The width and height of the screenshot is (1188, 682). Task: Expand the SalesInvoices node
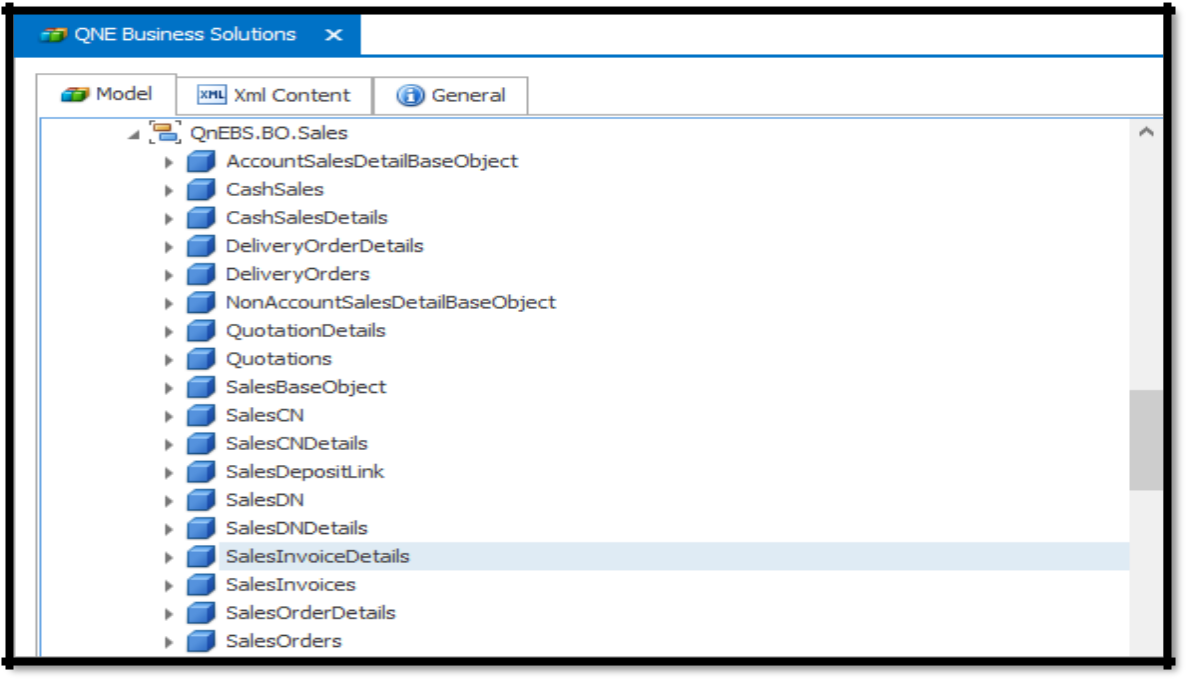tap(169, 585)
